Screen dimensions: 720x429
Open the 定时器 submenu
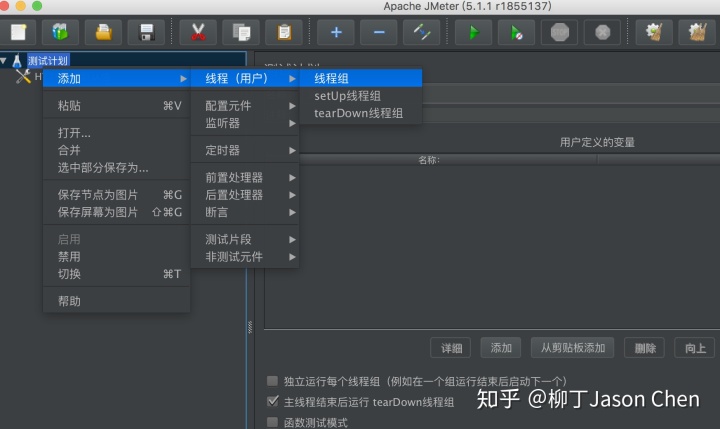point(245,150)
